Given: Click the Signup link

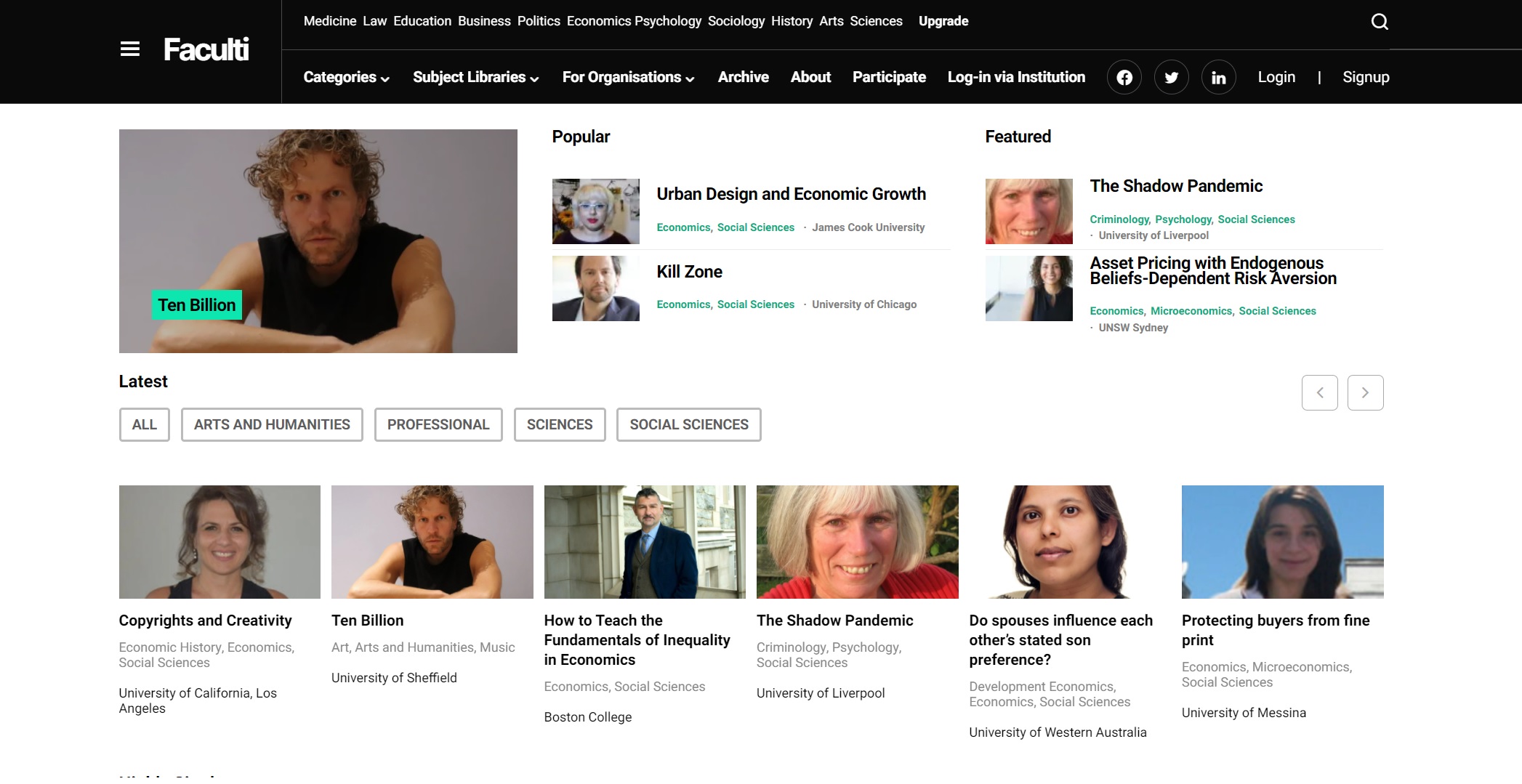Looking at the screenshot, I should tap(1365, 77).
